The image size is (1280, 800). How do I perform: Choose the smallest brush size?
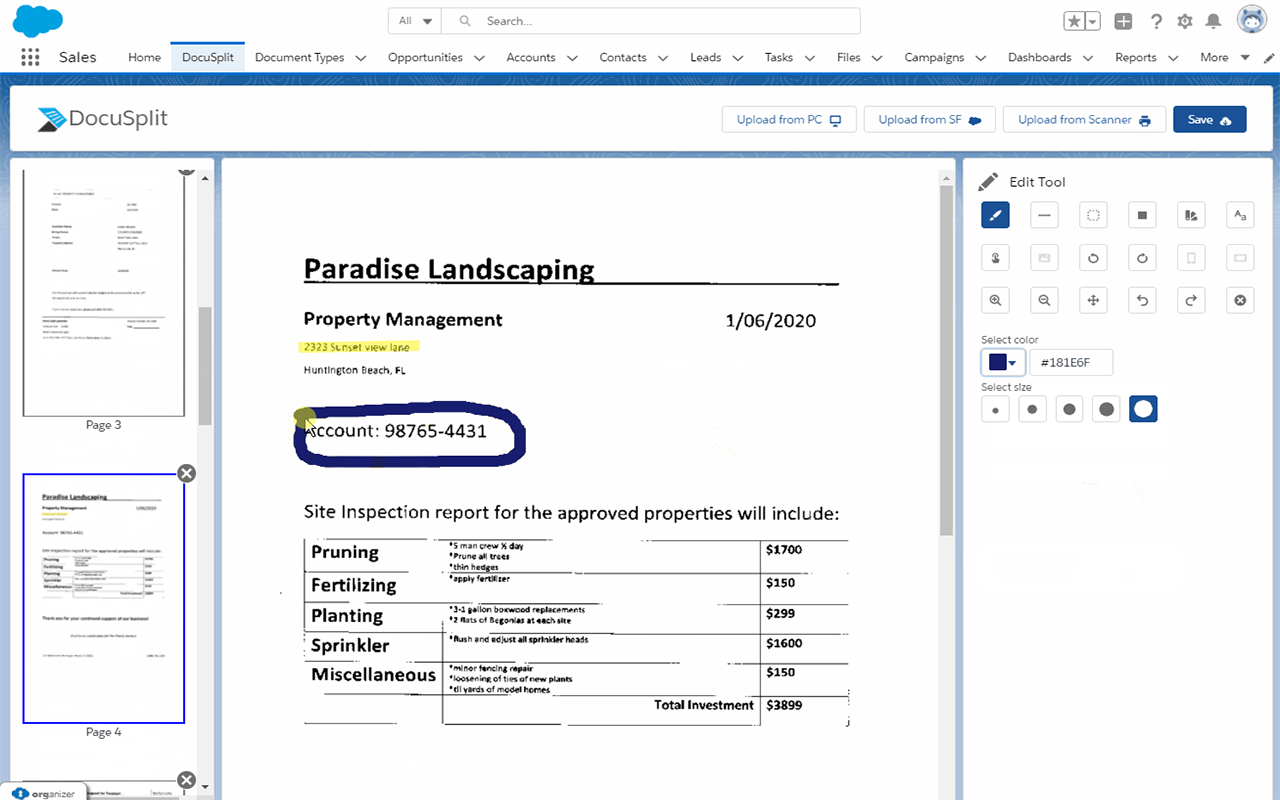[996, 409]
